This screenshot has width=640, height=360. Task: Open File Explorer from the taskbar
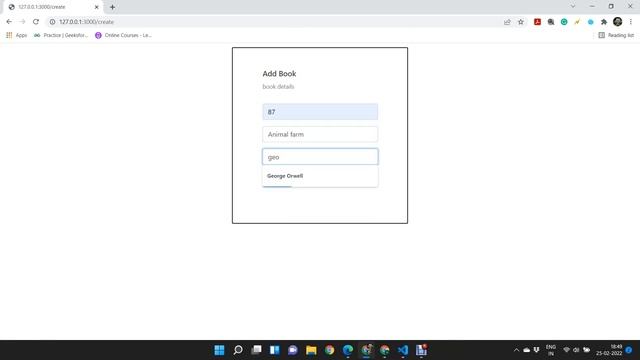[x=311, y=350]
